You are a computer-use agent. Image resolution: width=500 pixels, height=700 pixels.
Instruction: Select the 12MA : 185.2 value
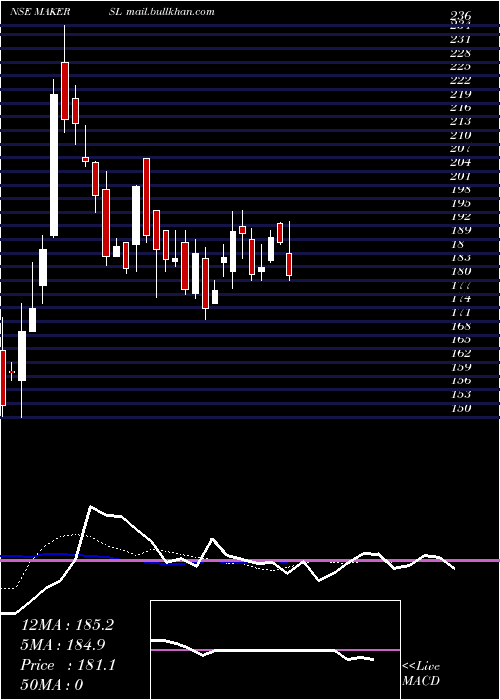[67, 625]
